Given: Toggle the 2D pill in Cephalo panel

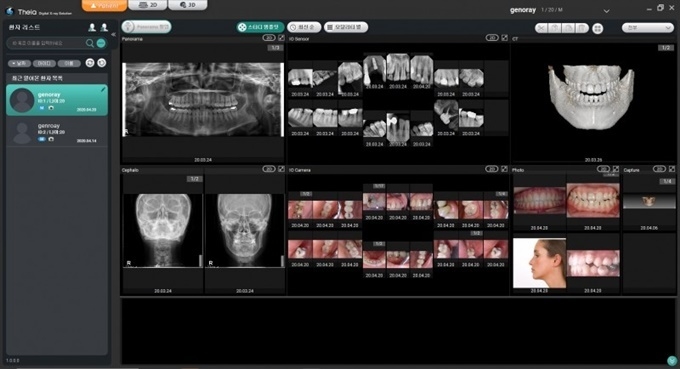Looking at the screenshot, I should click(x=269, y=169).
